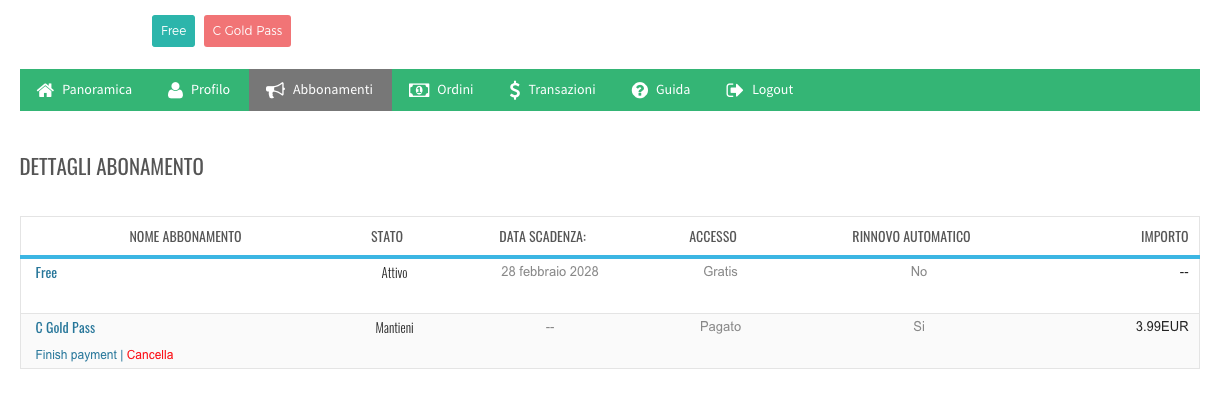Click the logout arrow icon
The image size is (1217, 407).
pos(735,90)
